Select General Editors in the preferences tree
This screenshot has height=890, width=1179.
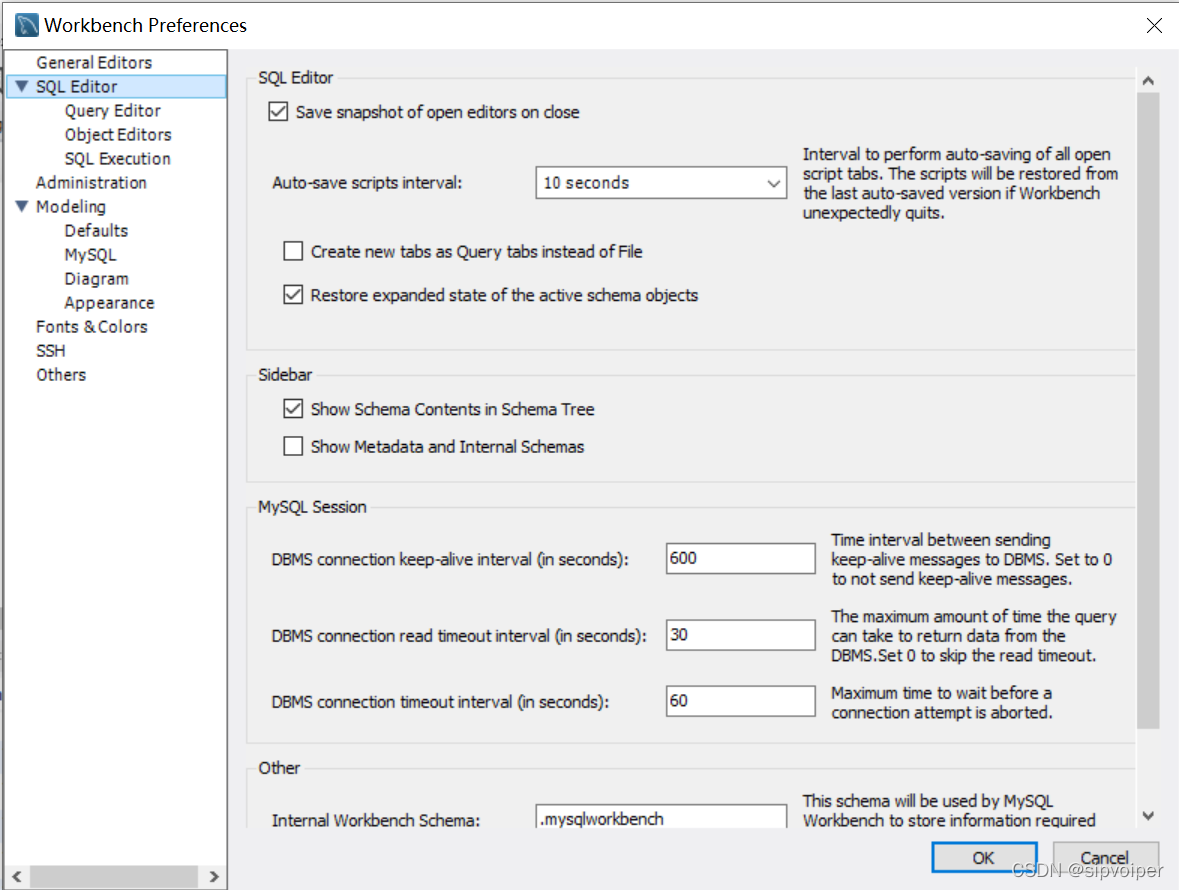94,62
